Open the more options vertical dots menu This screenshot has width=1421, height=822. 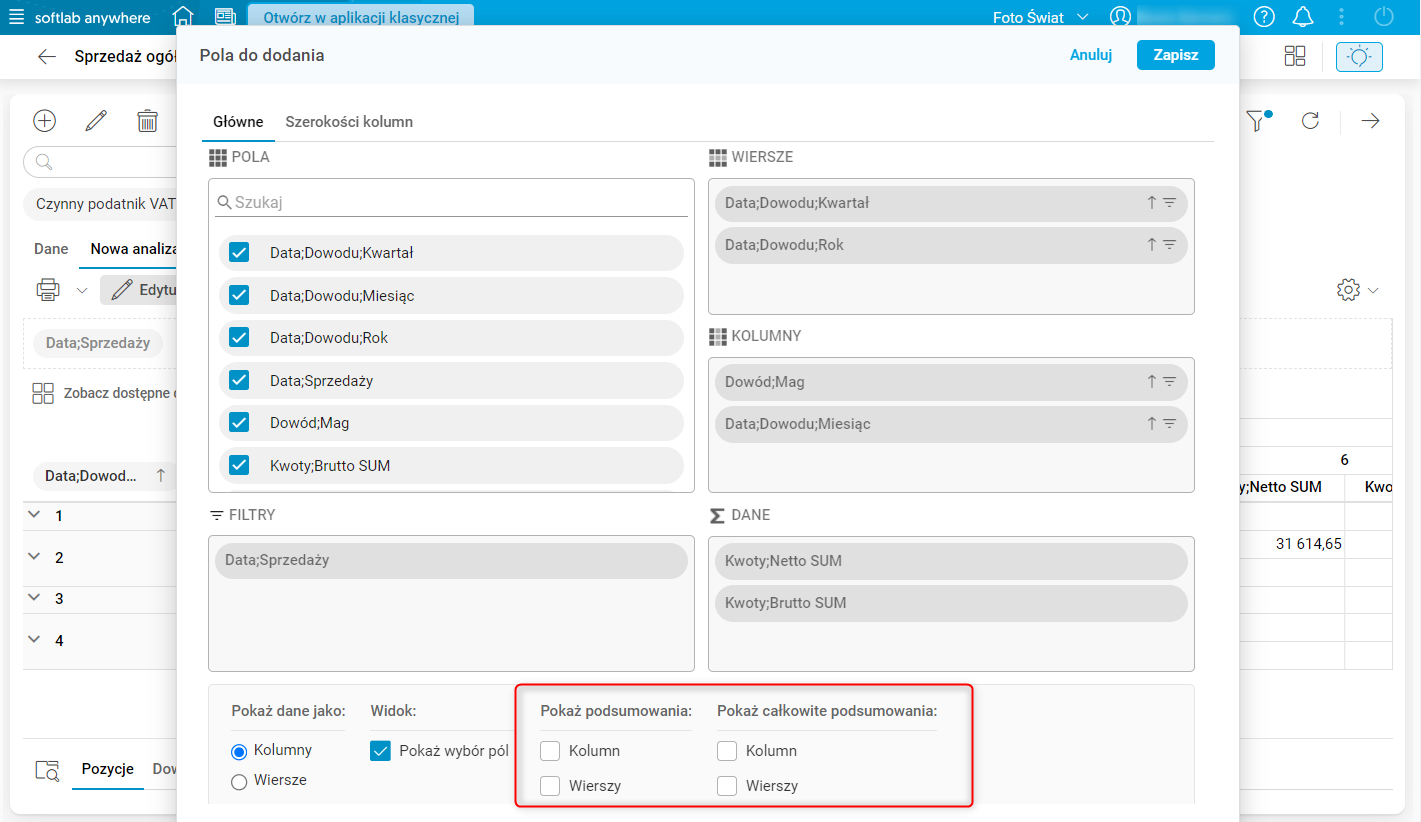1343,17
